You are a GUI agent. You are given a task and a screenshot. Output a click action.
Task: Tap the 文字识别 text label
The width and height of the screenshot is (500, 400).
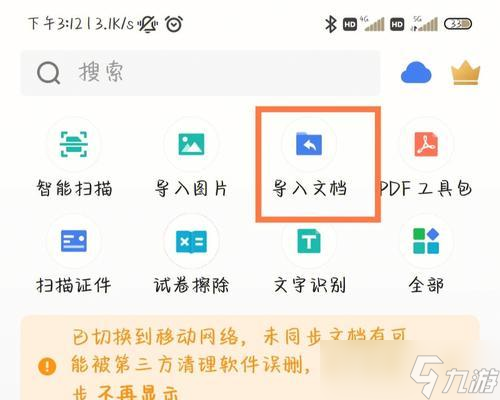(309, 285)
